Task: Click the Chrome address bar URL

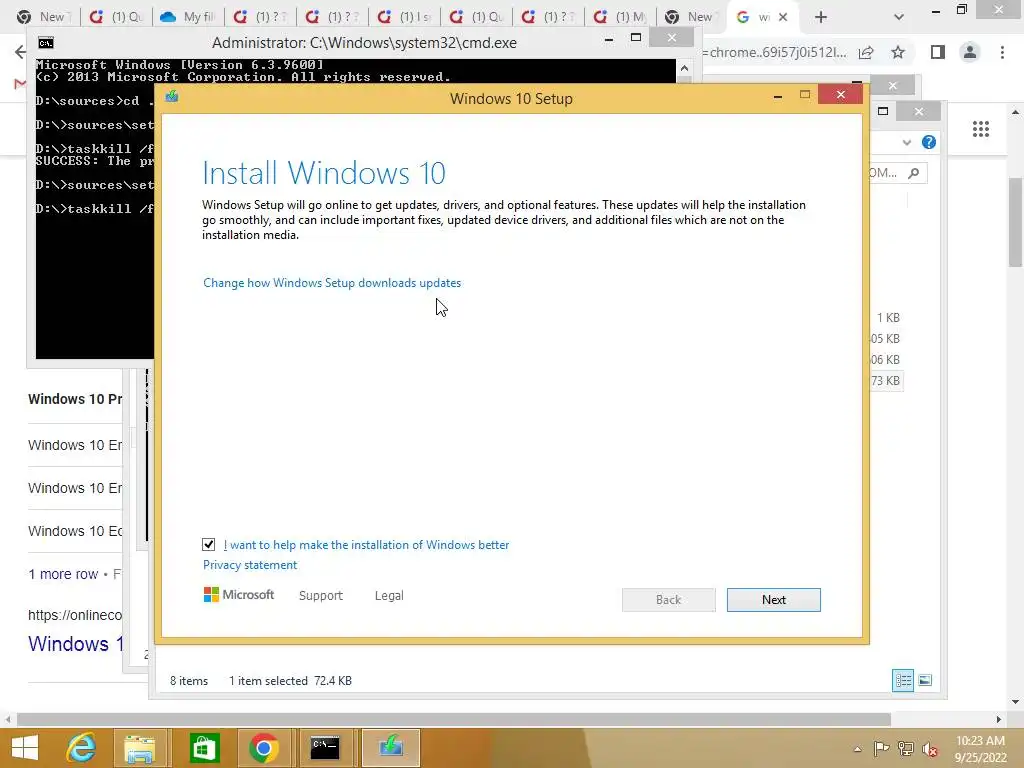Action: [774, 52]
